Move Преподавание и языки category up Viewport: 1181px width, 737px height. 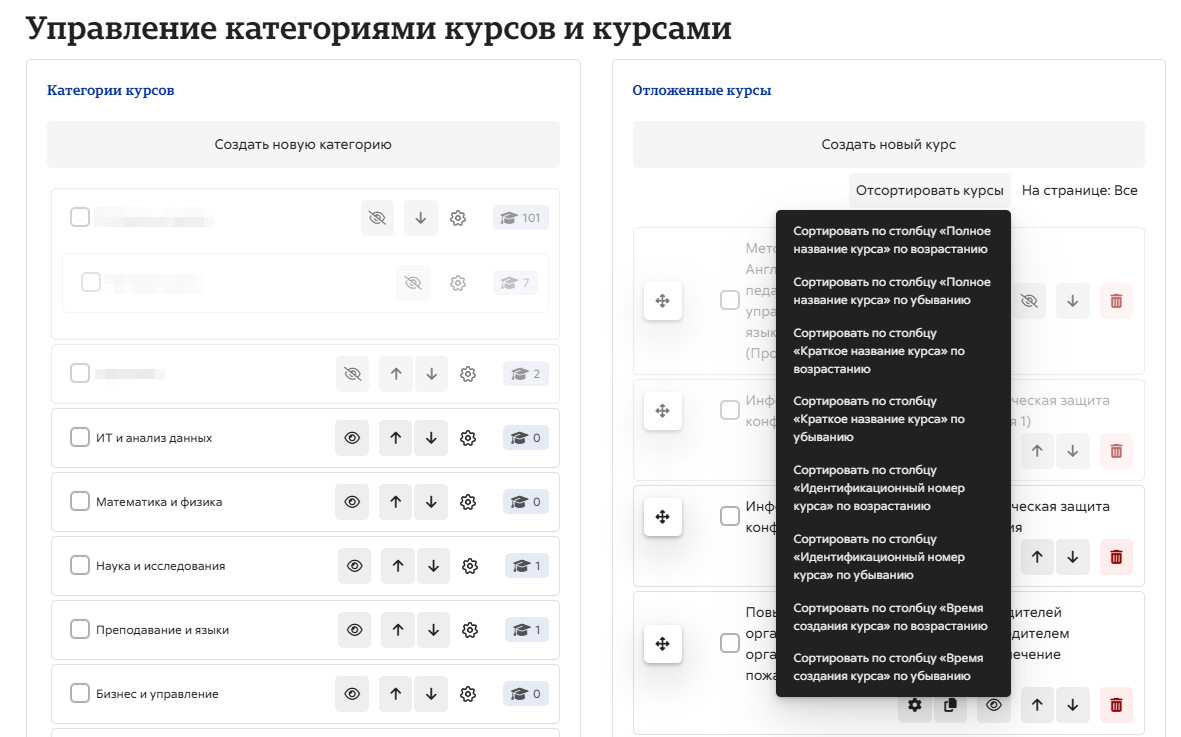click(398, 630)
